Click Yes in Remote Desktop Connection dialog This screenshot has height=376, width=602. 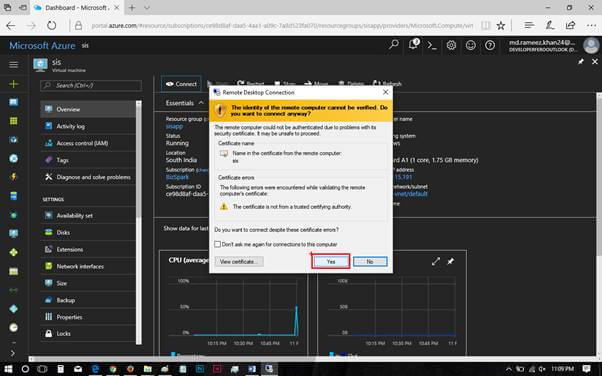331,262
